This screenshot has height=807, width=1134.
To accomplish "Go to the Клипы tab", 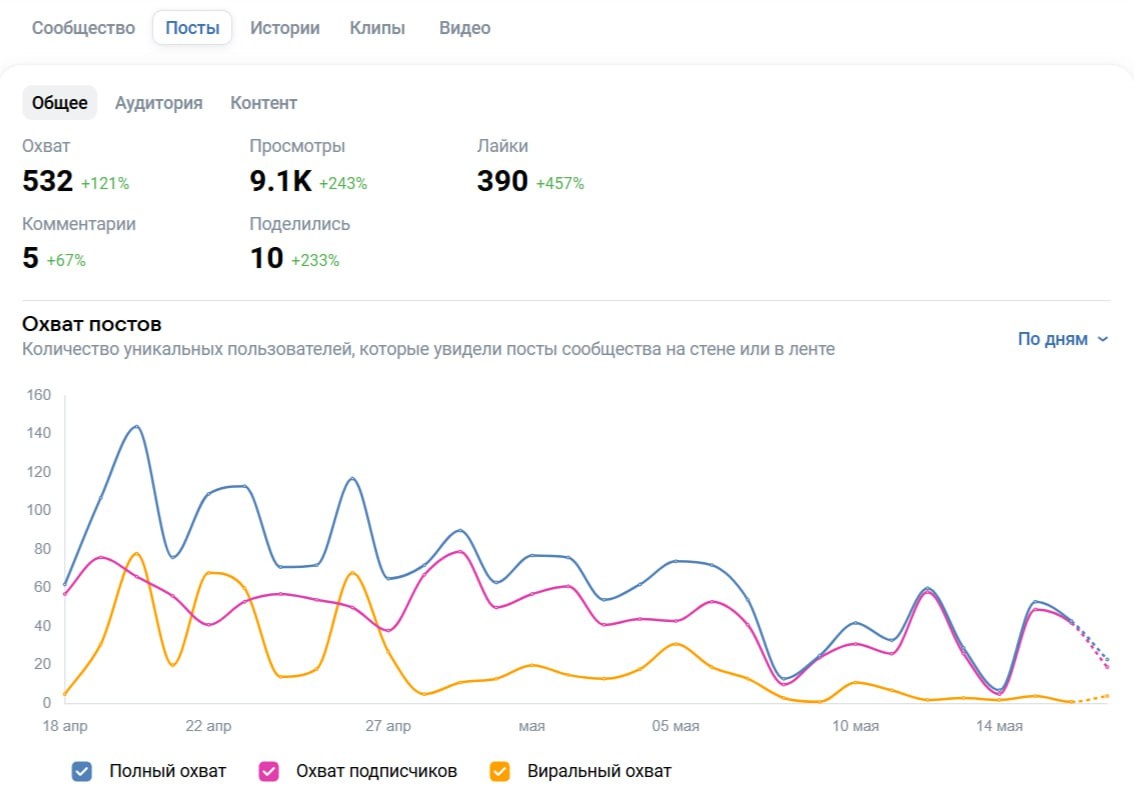I will pyautogui.click(x=378, y=28).
